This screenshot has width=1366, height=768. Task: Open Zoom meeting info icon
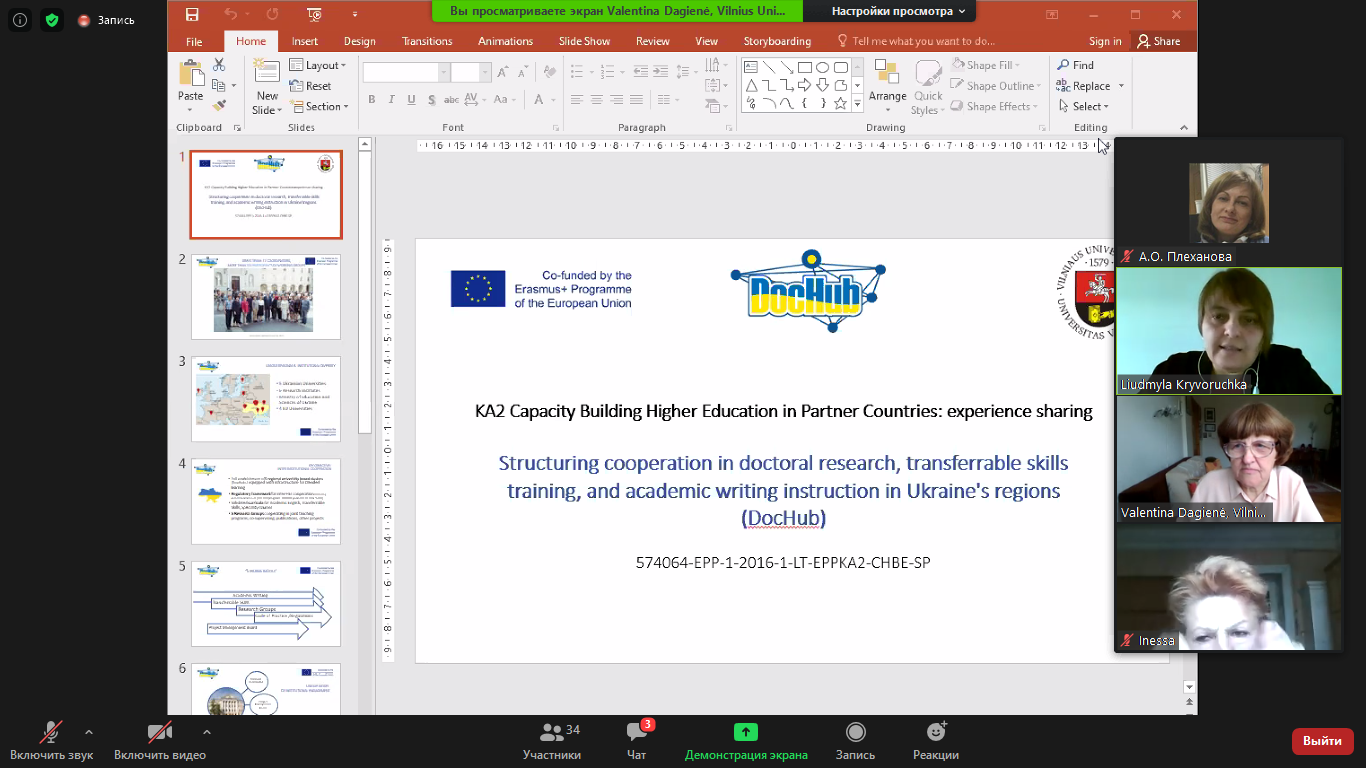click(x=20, y=20)
